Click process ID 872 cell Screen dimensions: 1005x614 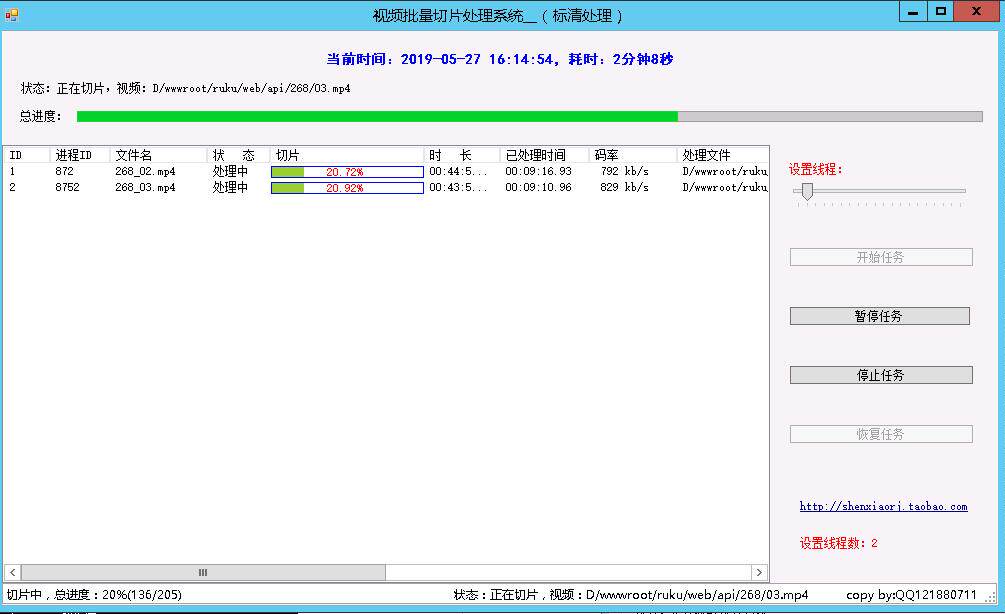point(64,171)
